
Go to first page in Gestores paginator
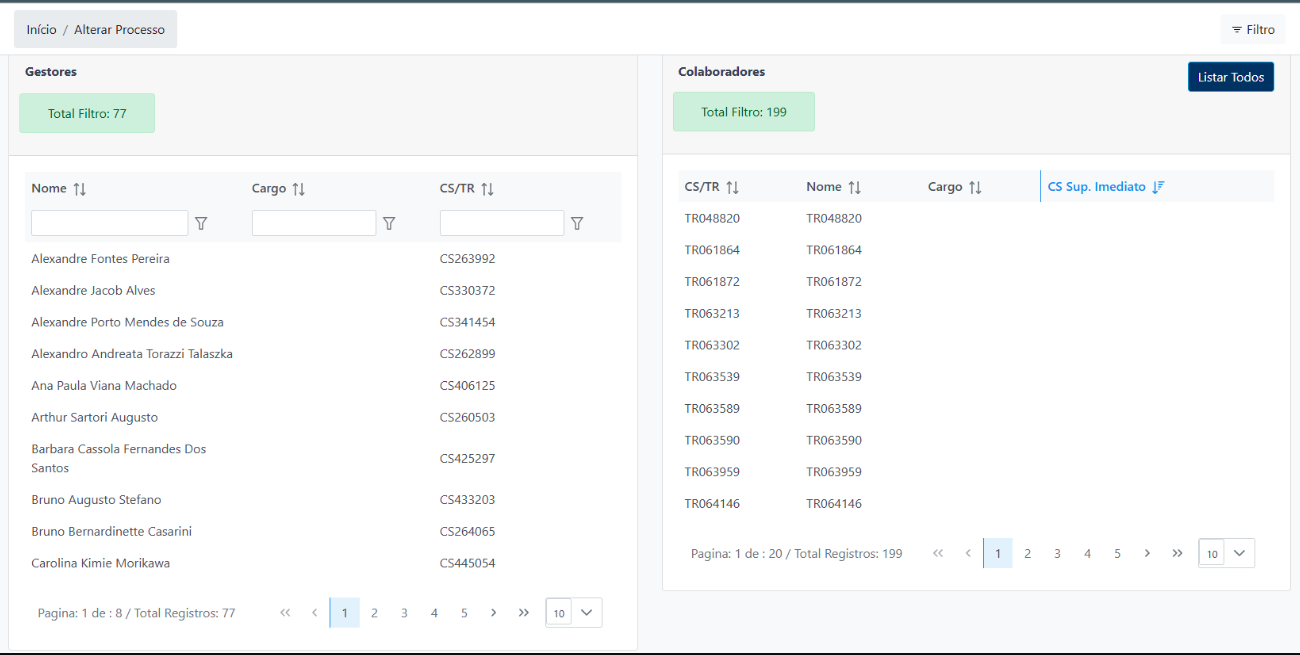point(285,613)
